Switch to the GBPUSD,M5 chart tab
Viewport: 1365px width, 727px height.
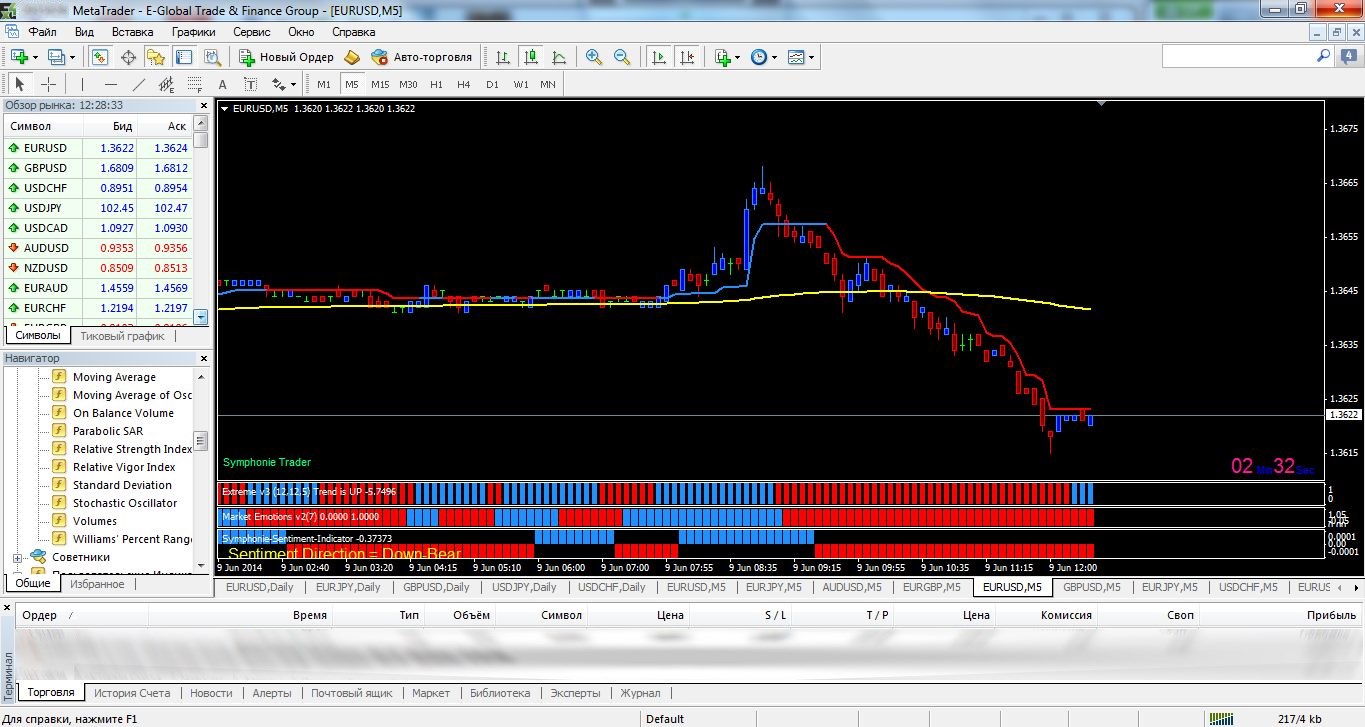click(1091, 587)
